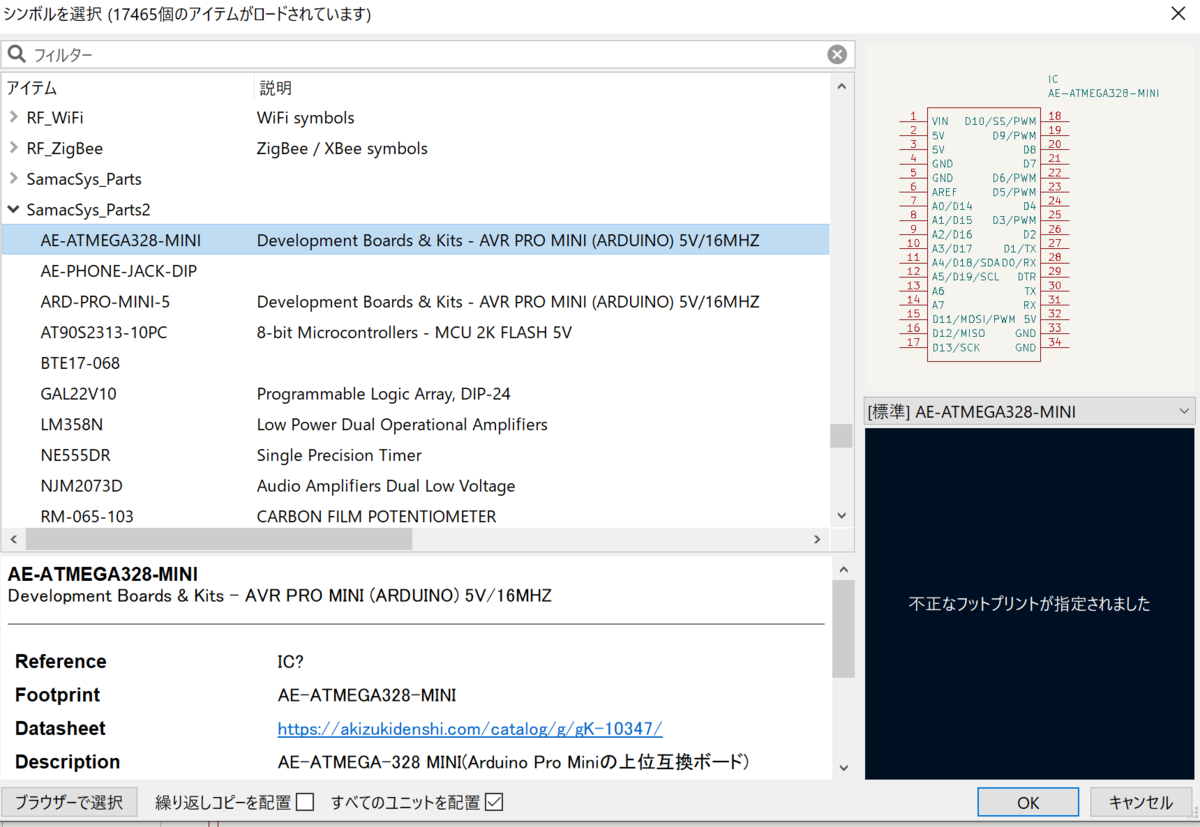Viewport: 1200px width, 827px height.
Task: Click the details pane scroll down arrow
Action: 843,768
